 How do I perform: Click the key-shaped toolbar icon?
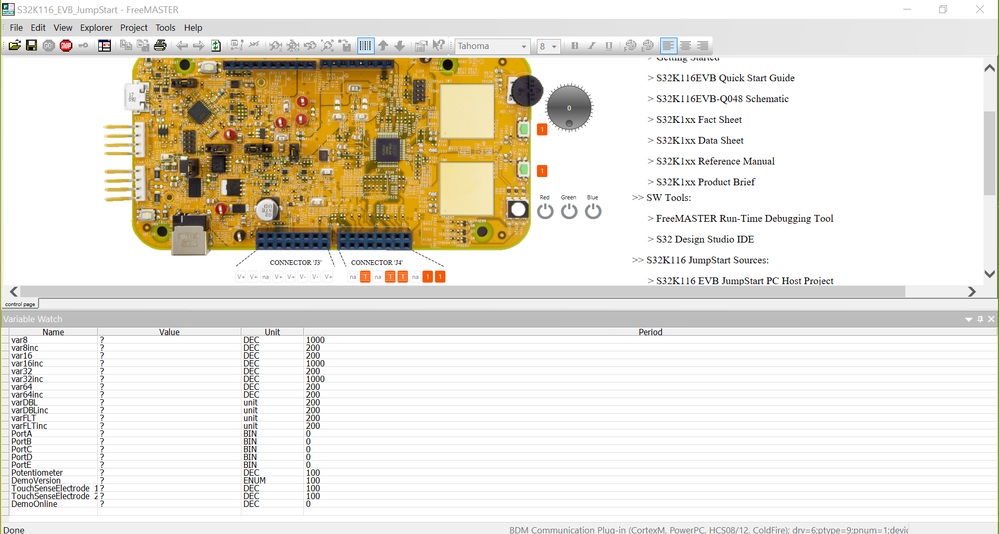pos(83,46)
